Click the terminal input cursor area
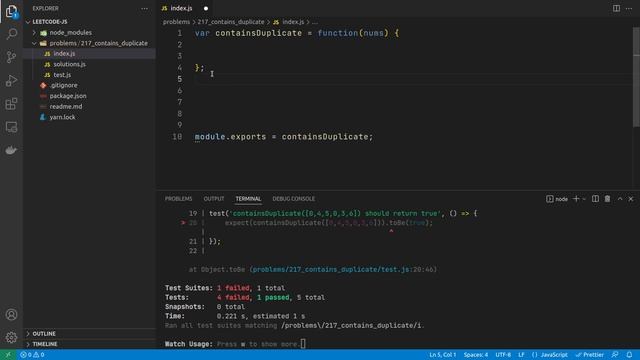Image resolution: width=640 pixels, height=360 pixels. click(x=303, y=344)
